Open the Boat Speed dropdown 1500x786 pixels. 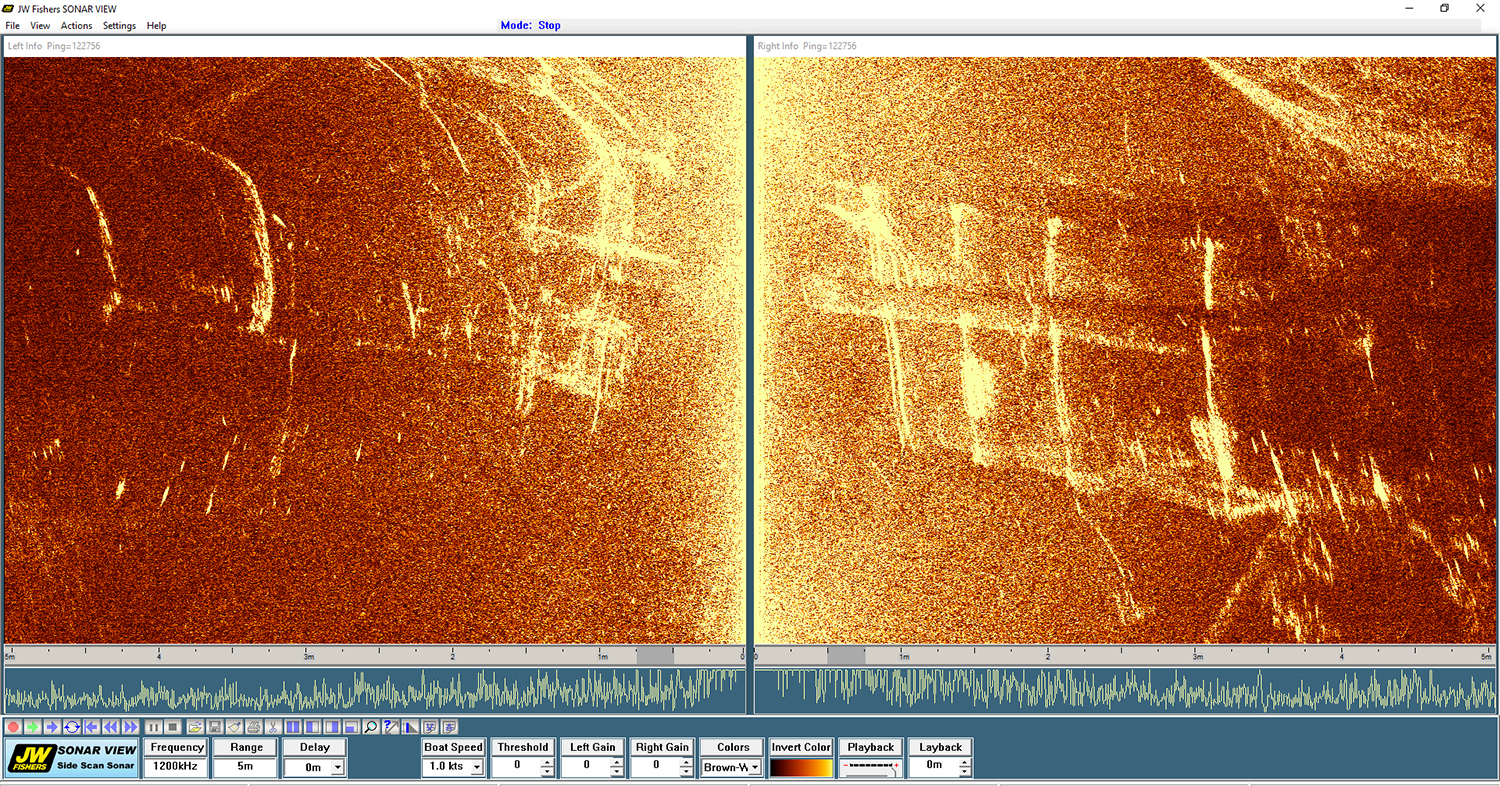tap(476, 767)
